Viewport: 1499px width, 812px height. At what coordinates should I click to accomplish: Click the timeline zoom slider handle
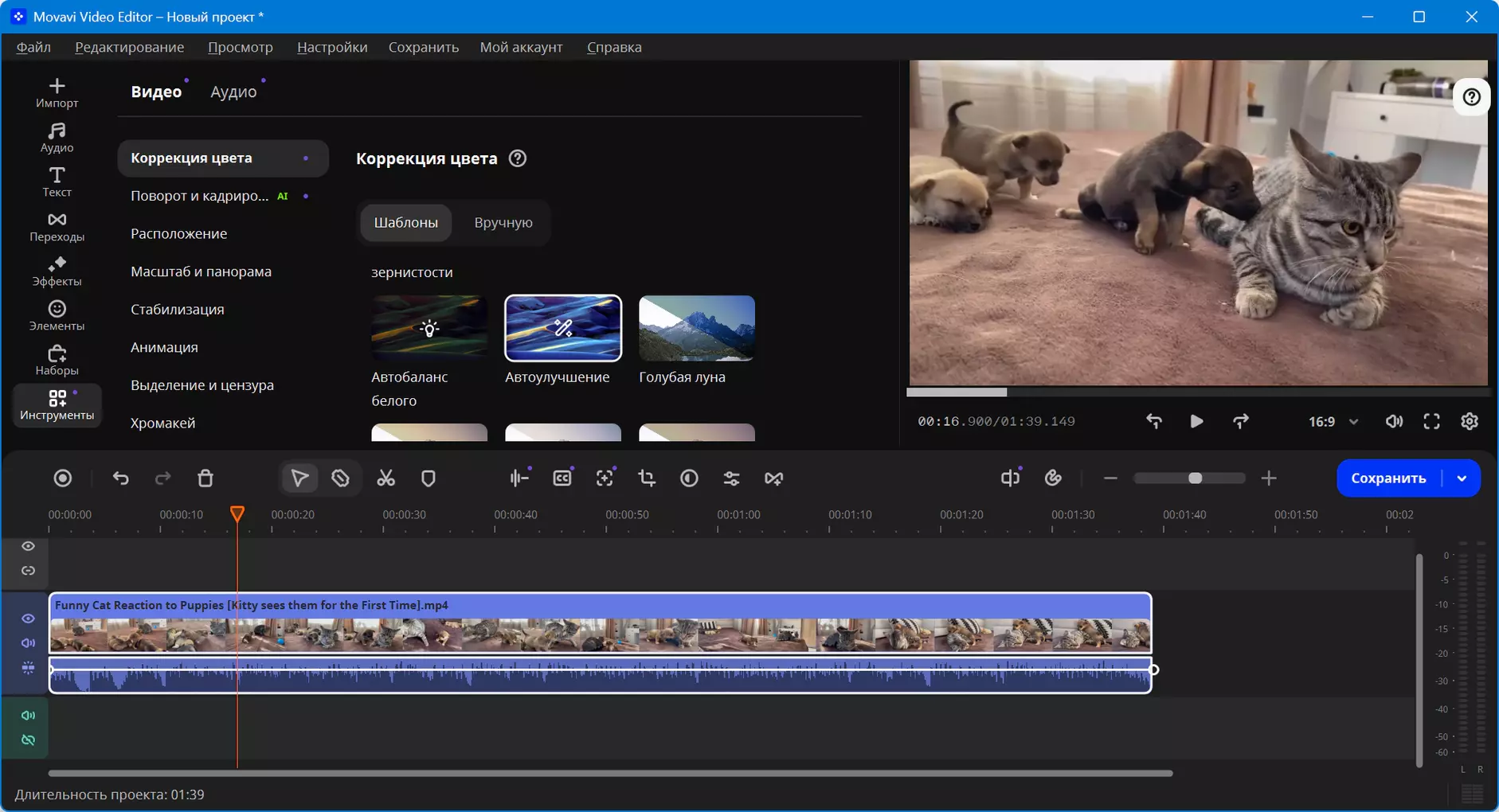click(1195, 478)
